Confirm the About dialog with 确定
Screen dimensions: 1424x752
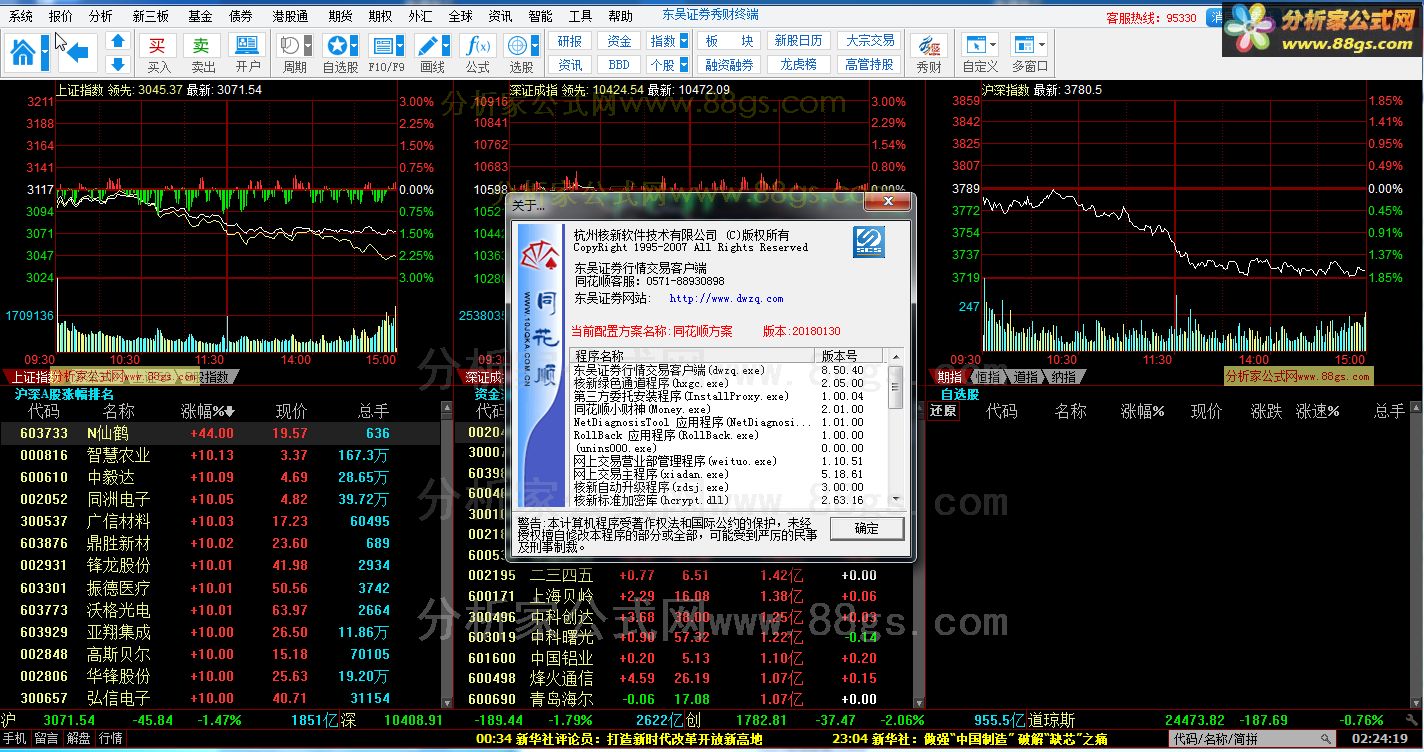pyautogui.click(x=867, y=528)
